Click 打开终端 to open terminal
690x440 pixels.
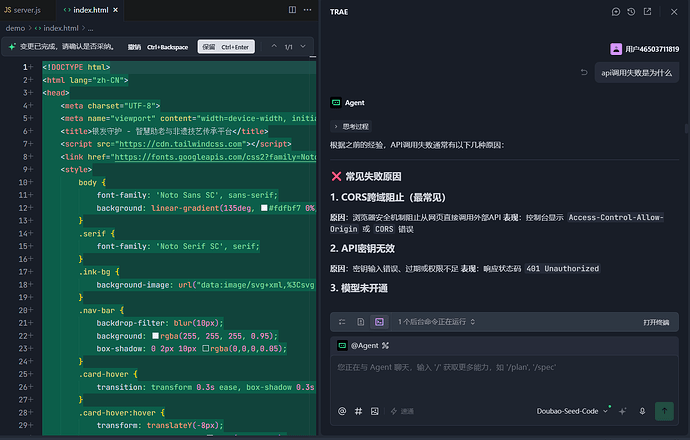tap(656, 322)
